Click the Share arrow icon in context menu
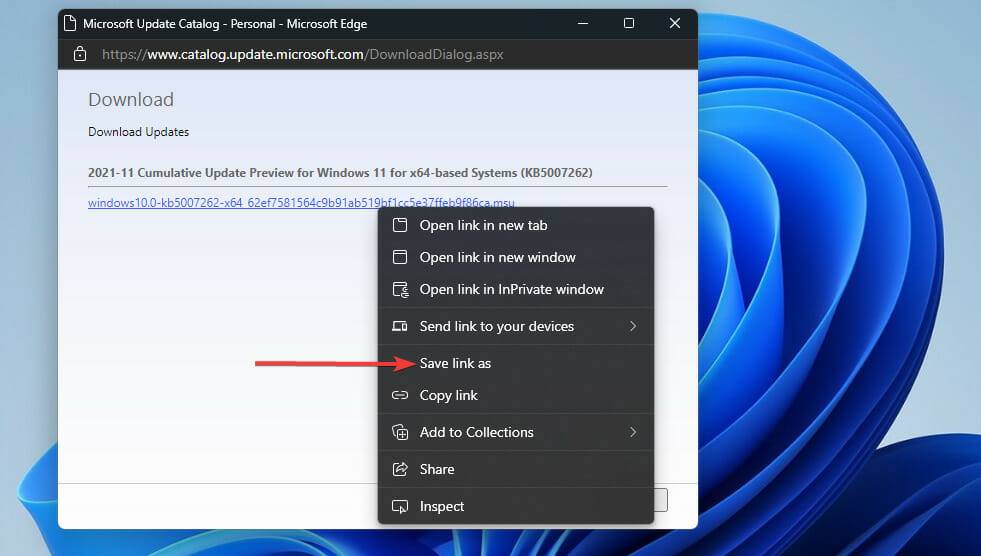The width and height of the screenshot is (981, 556). point(400,469)
